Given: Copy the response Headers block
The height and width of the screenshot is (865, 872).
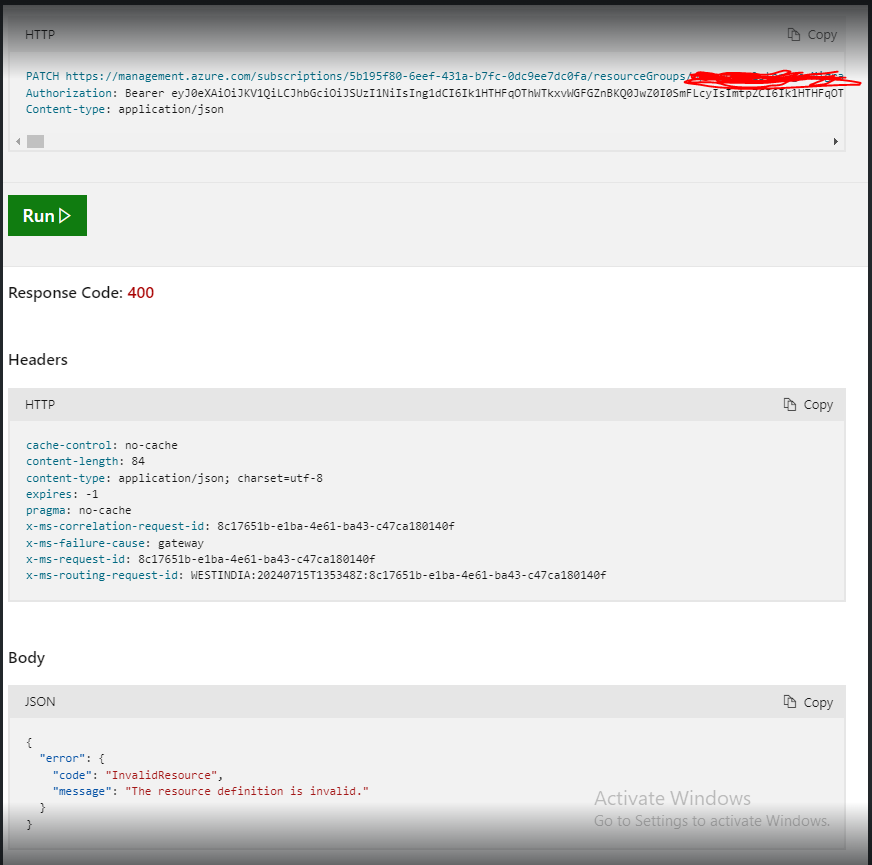Looking at the screenshot, I should [x=808, y=404].
